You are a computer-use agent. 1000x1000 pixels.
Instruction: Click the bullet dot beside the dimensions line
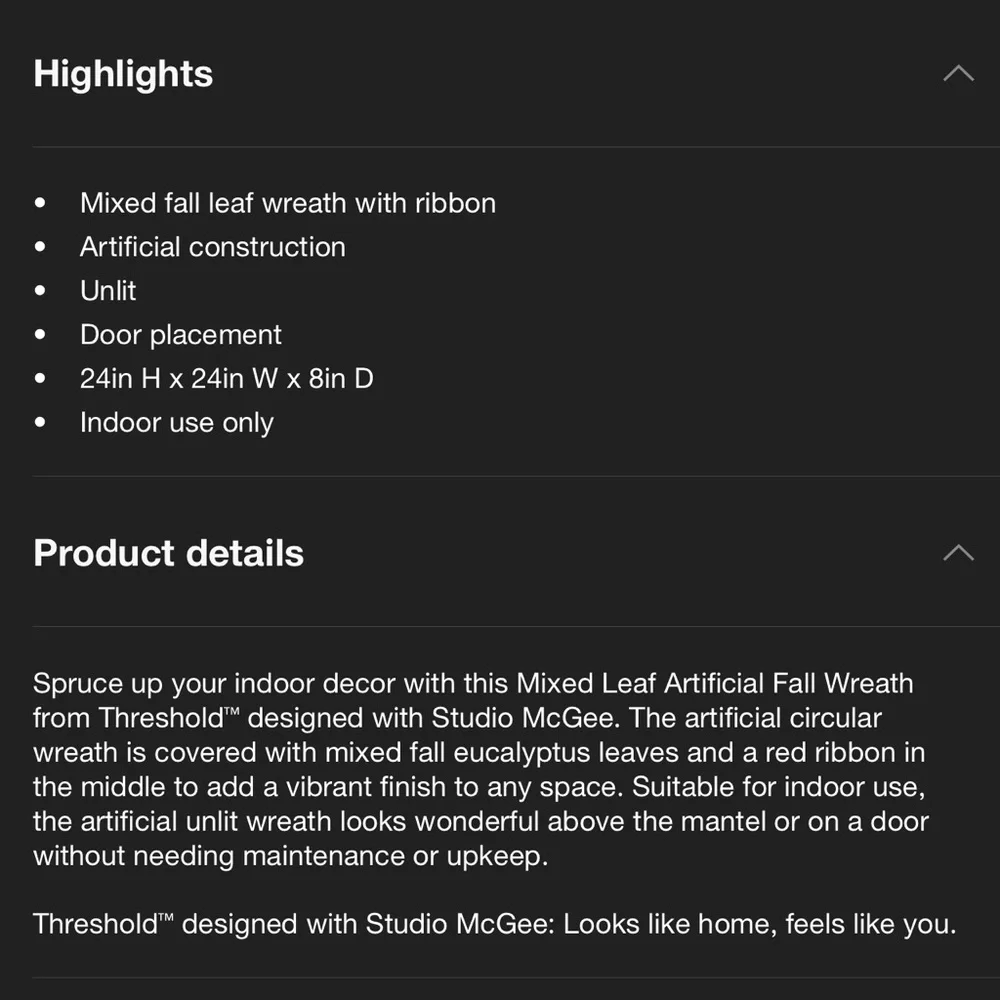tap(40, 378)
